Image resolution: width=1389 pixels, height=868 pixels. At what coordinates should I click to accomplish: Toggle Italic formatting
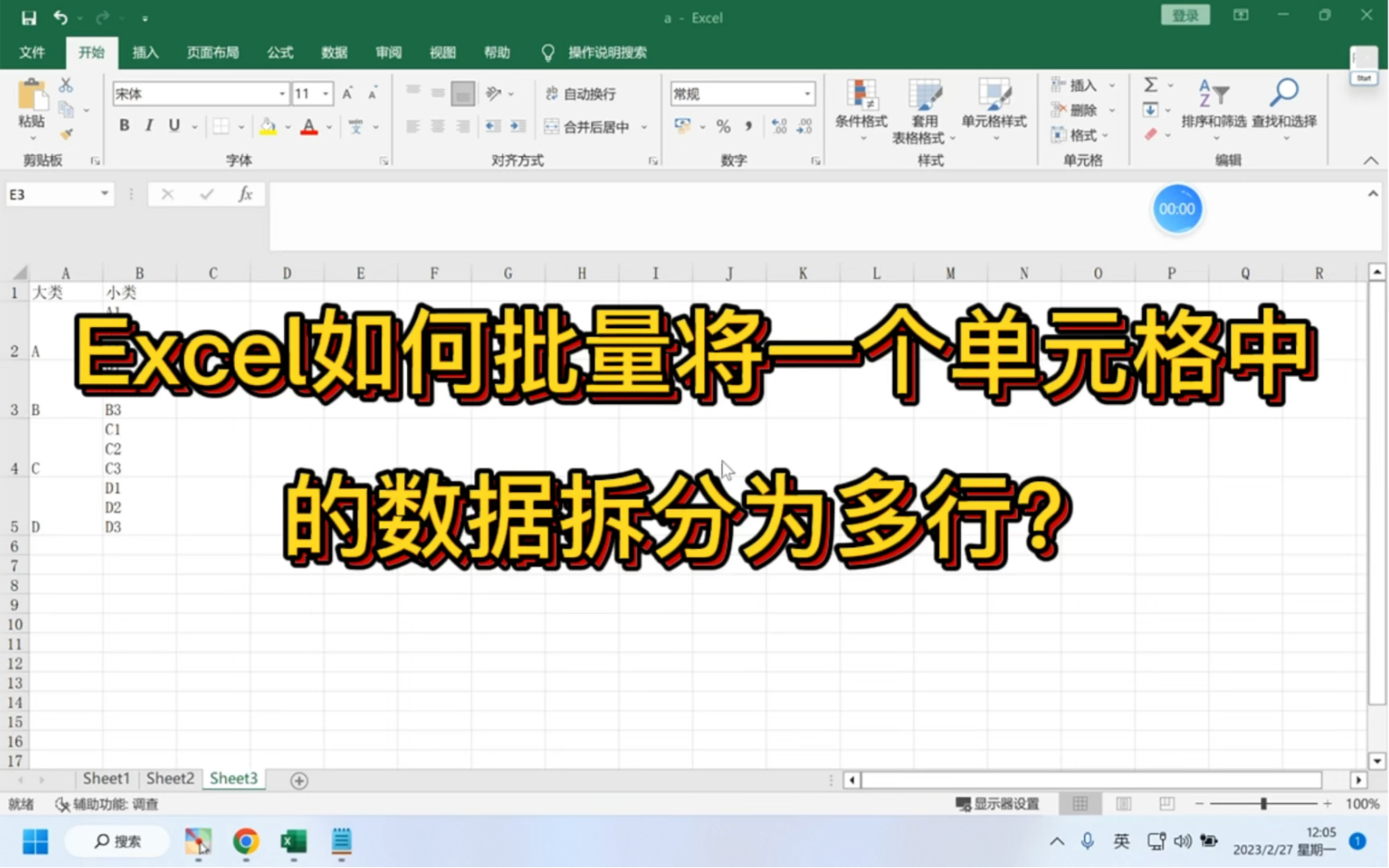click(149, 126)
